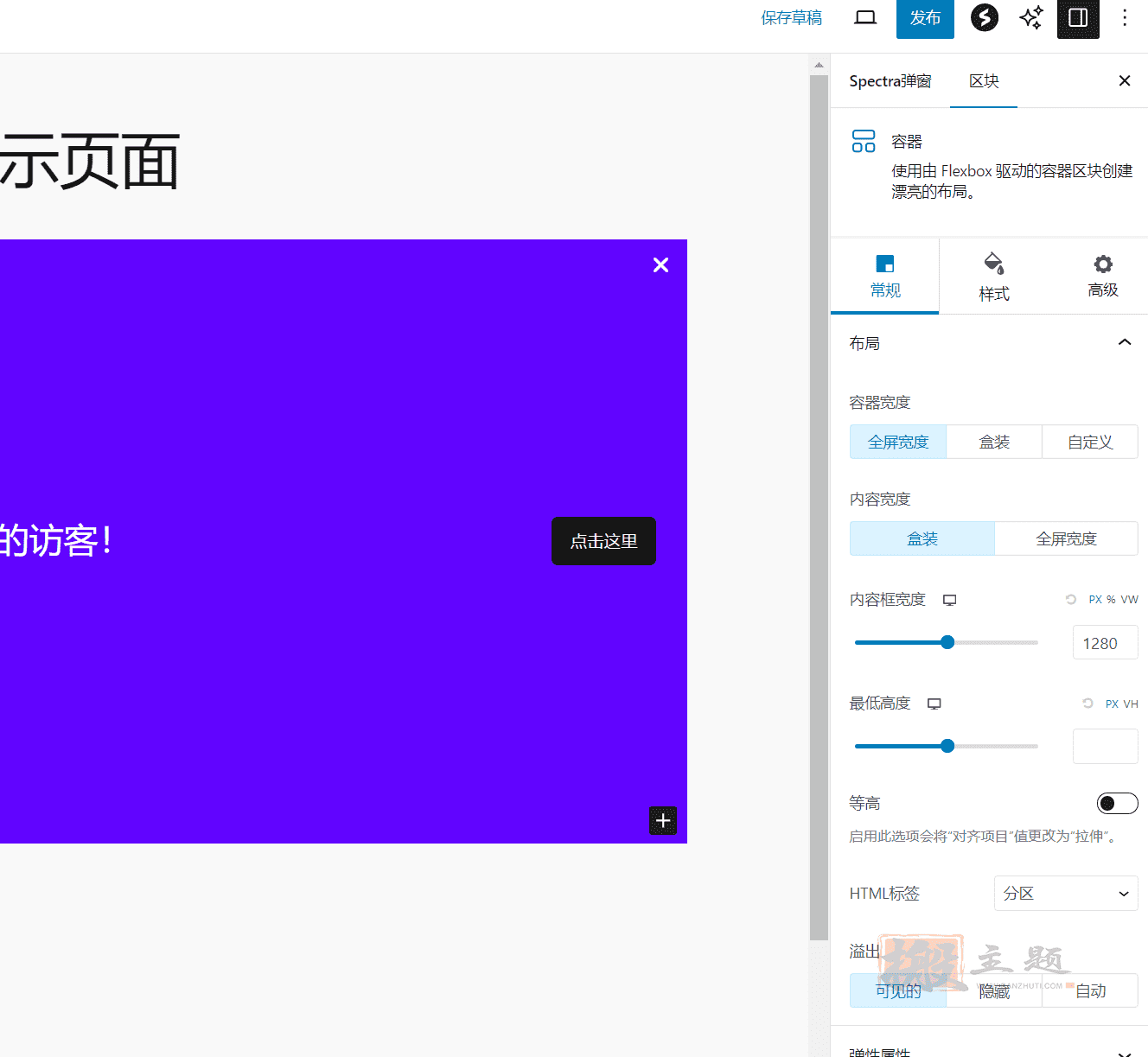Open the three-dot options menu
1148x1057 pixels.
[x=1125, y=18]
